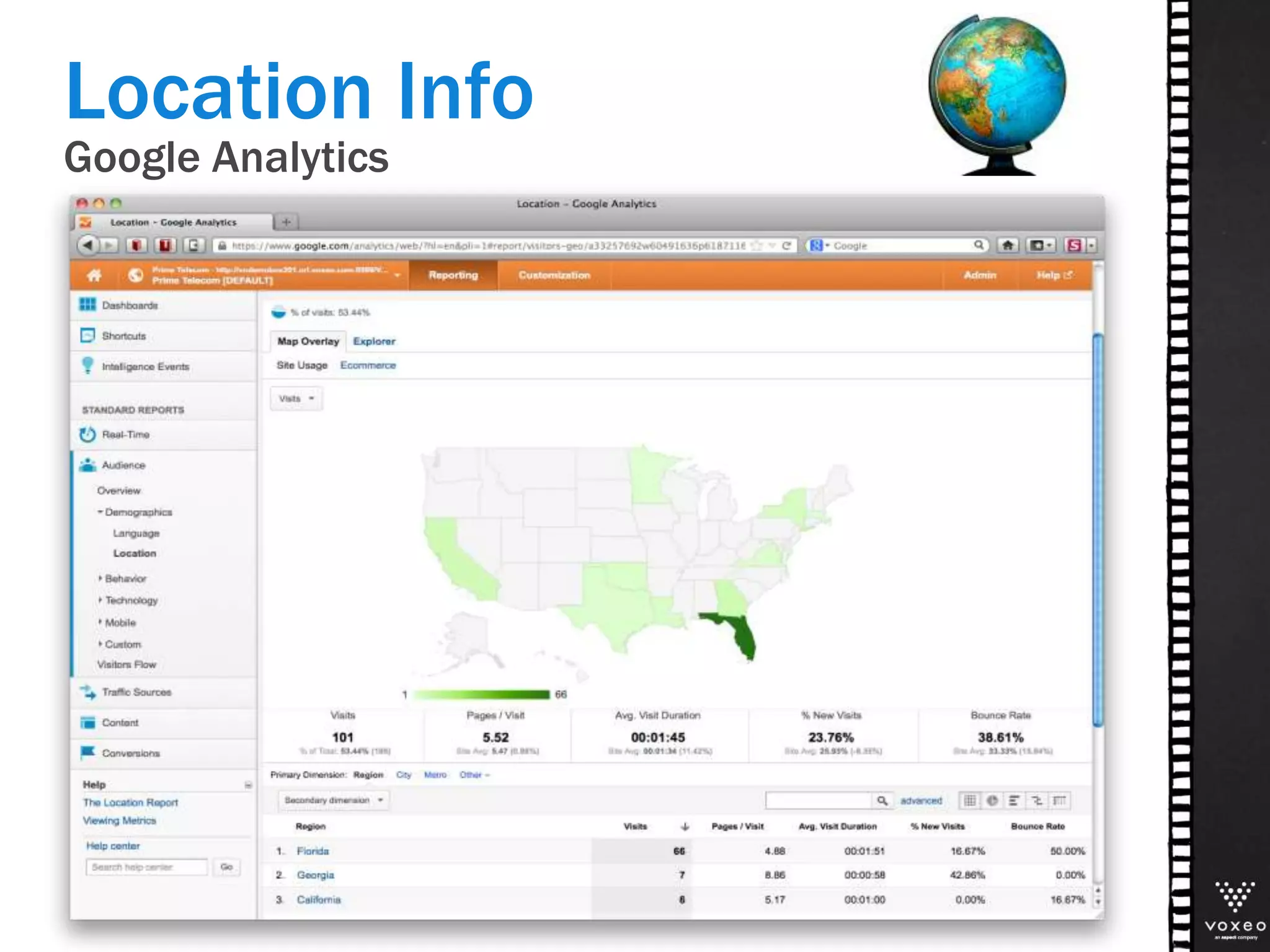Open Visitors Flow report
The width and height of the screenshot is (1270, 952).
(x=127, y=664)
